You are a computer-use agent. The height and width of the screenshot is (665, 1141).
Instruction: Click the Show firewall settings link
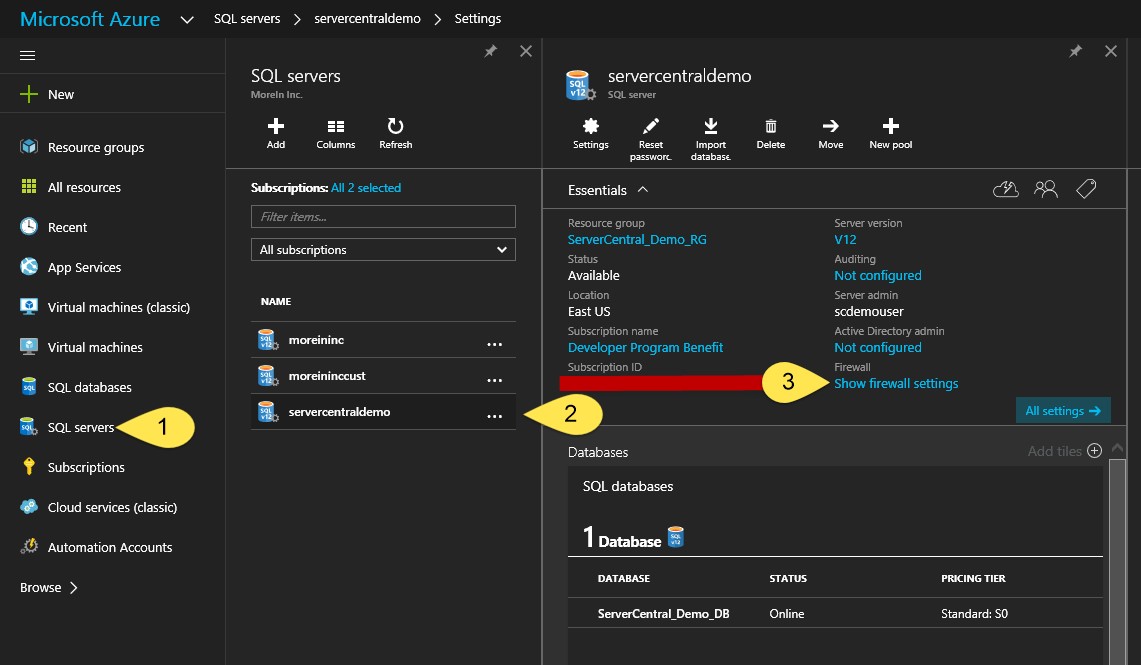[896, 384]
